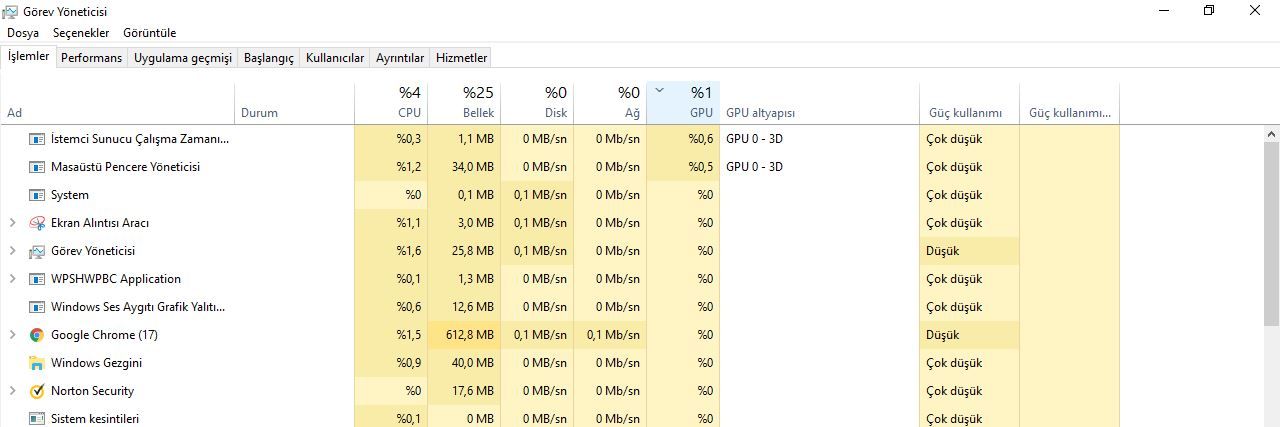Expand the Ekran Alıntısı Aracı group
Viewport: 1280px width, 427px height.
[x=12, y=223]
